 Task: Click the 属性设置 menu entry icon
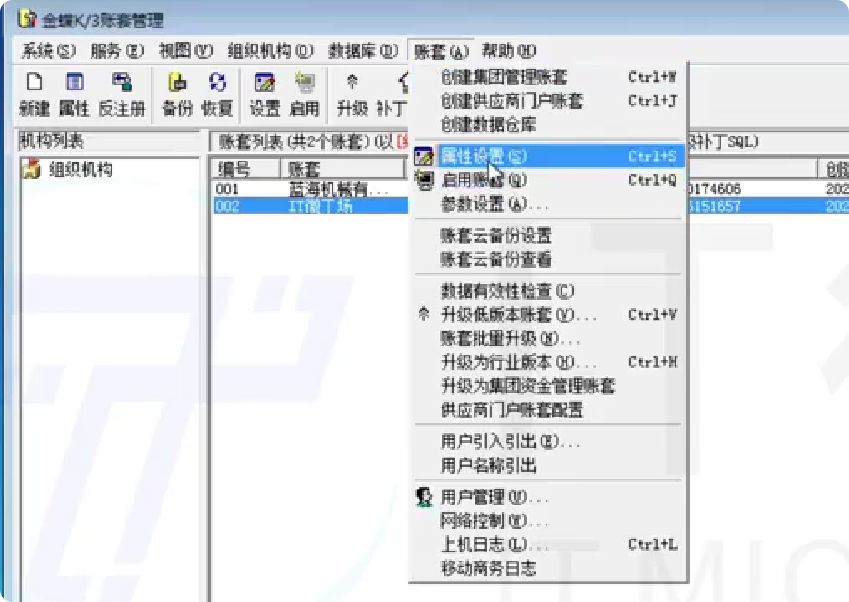point(423,156)
